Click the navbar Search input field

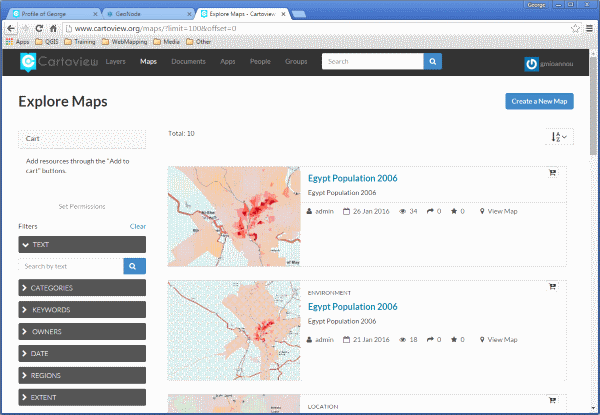point(373,61)
